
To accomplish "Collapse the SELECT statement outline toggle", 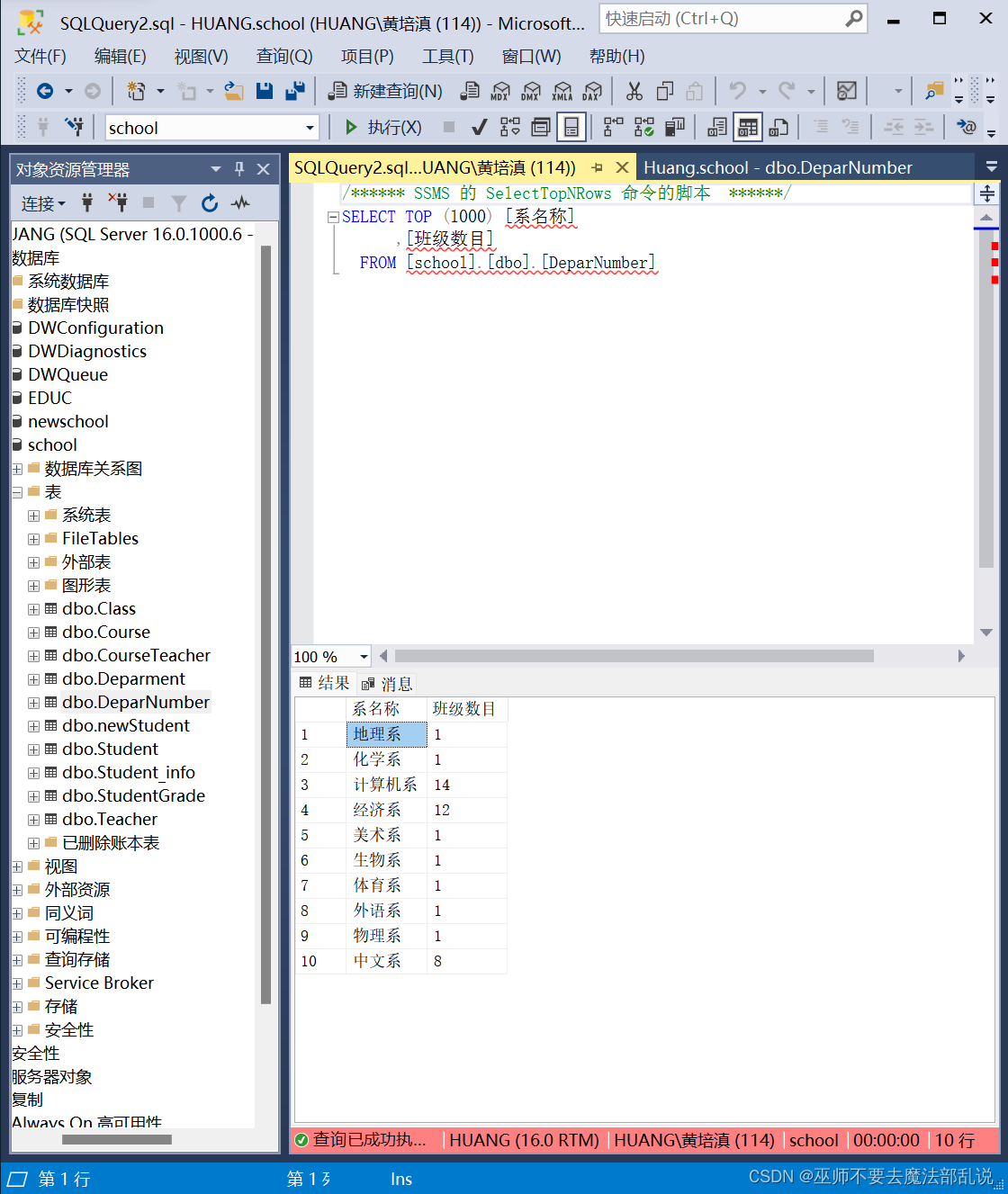I will point(333,217).
